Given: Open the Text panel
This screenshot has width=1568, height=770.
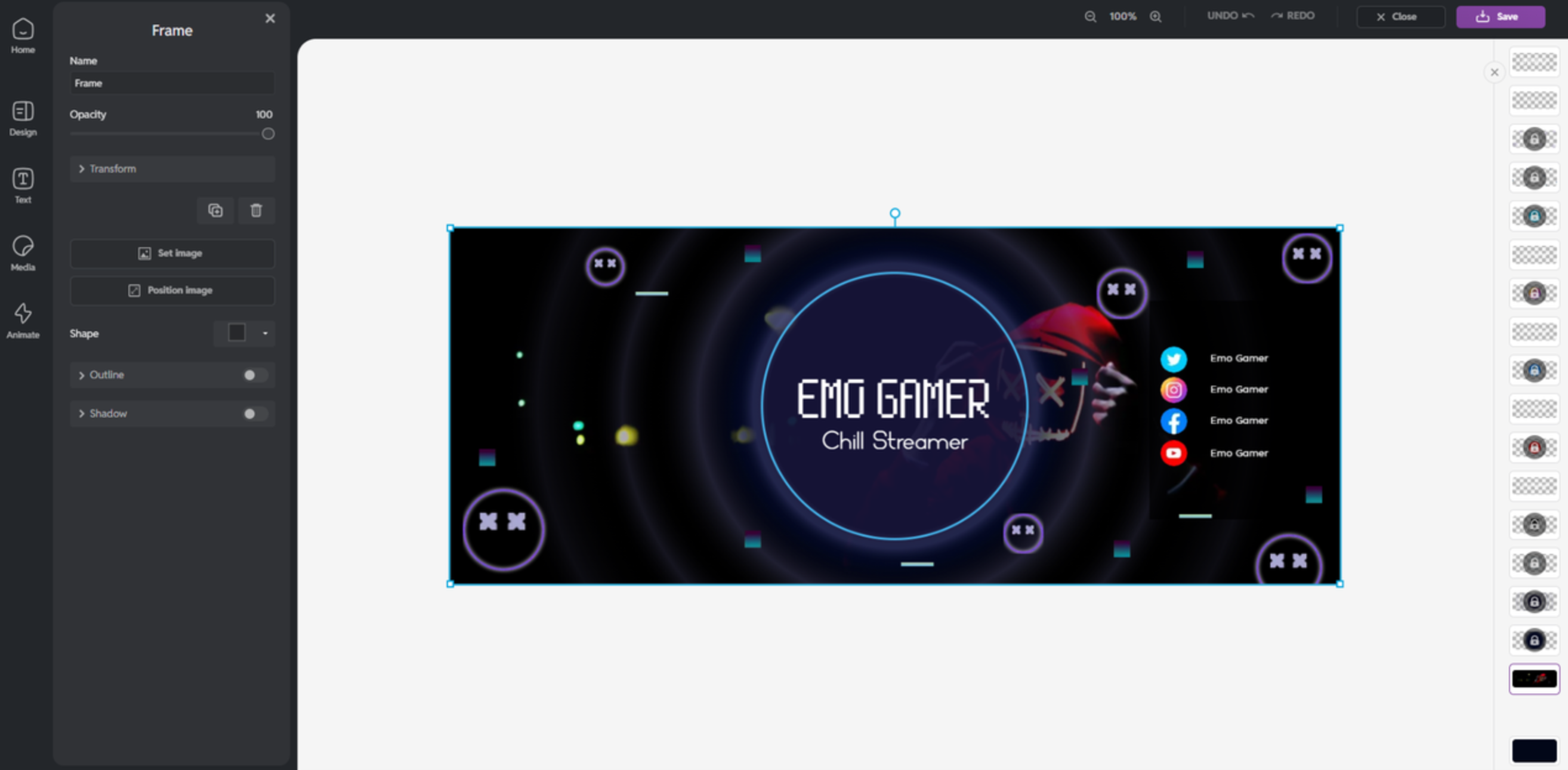Looking at the screenshot, I should click(x=23, y=186).
